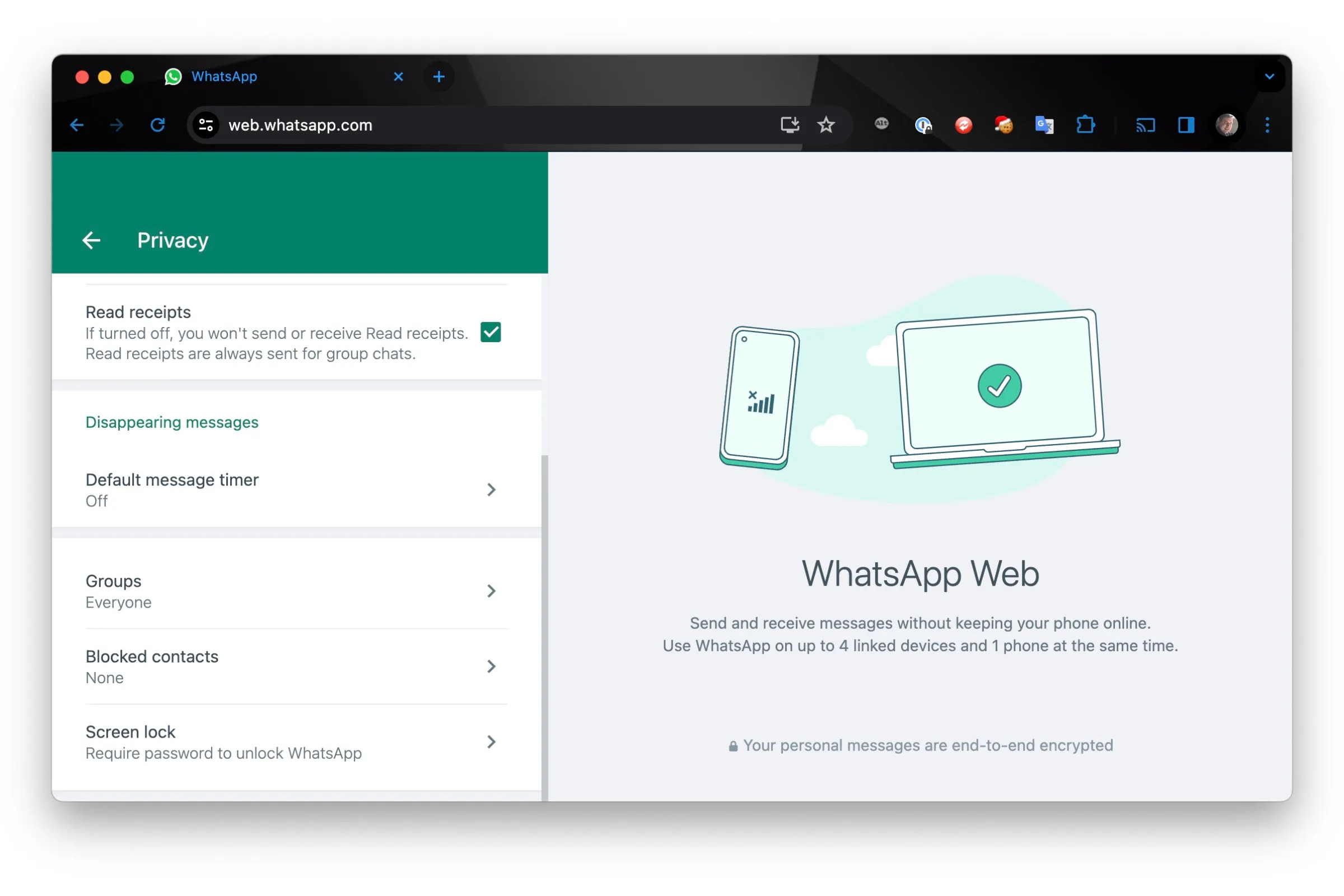Click the cast/screen mirror icon
Viewport: 1344px width, 896px height.
coord(1144,123)
